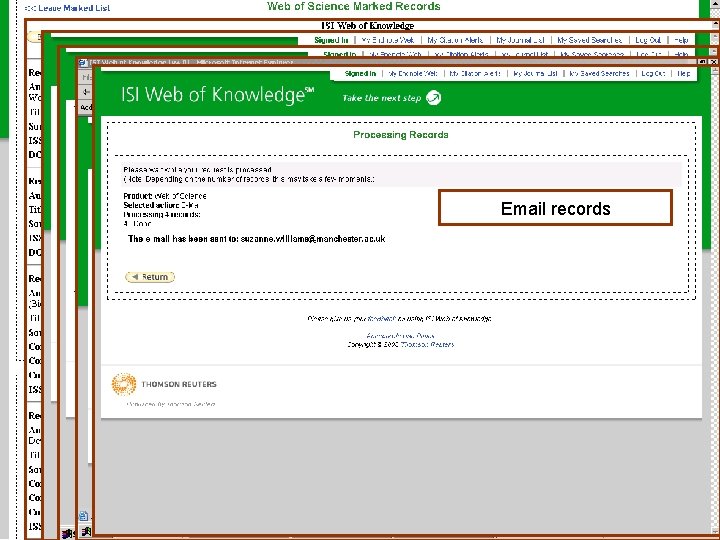Close the Internet Explorer window

[x=713, y=62]
